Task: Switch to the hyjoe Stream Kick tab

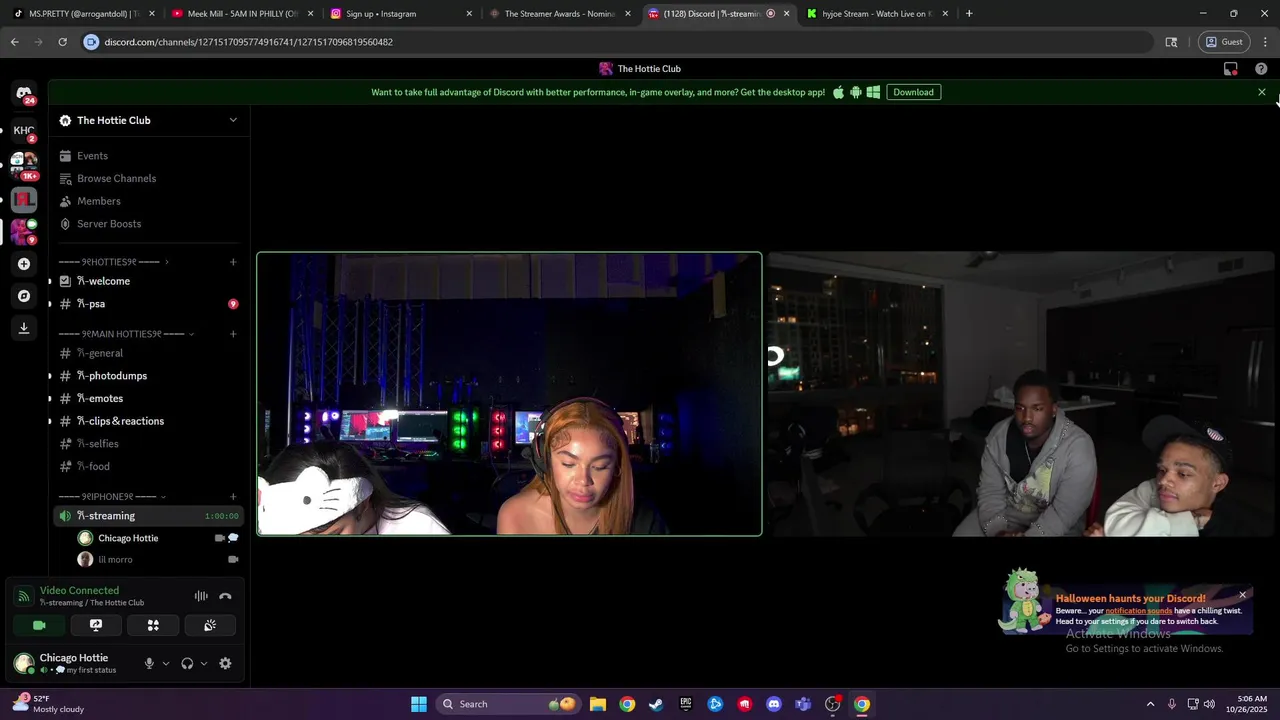Action: [876, 14]
